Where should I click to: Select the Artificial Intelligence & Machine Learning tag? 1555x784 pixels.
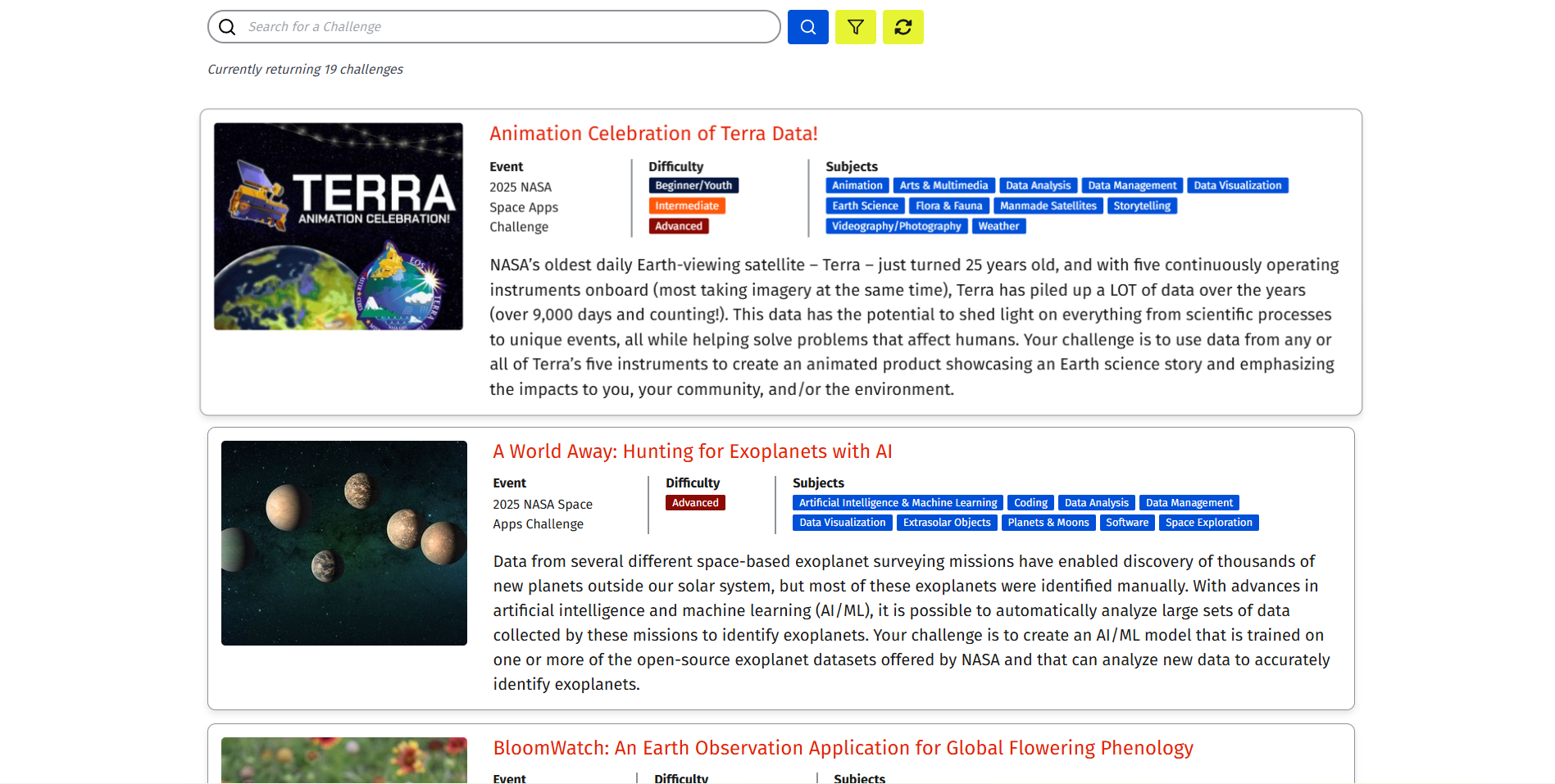[897, 502]
